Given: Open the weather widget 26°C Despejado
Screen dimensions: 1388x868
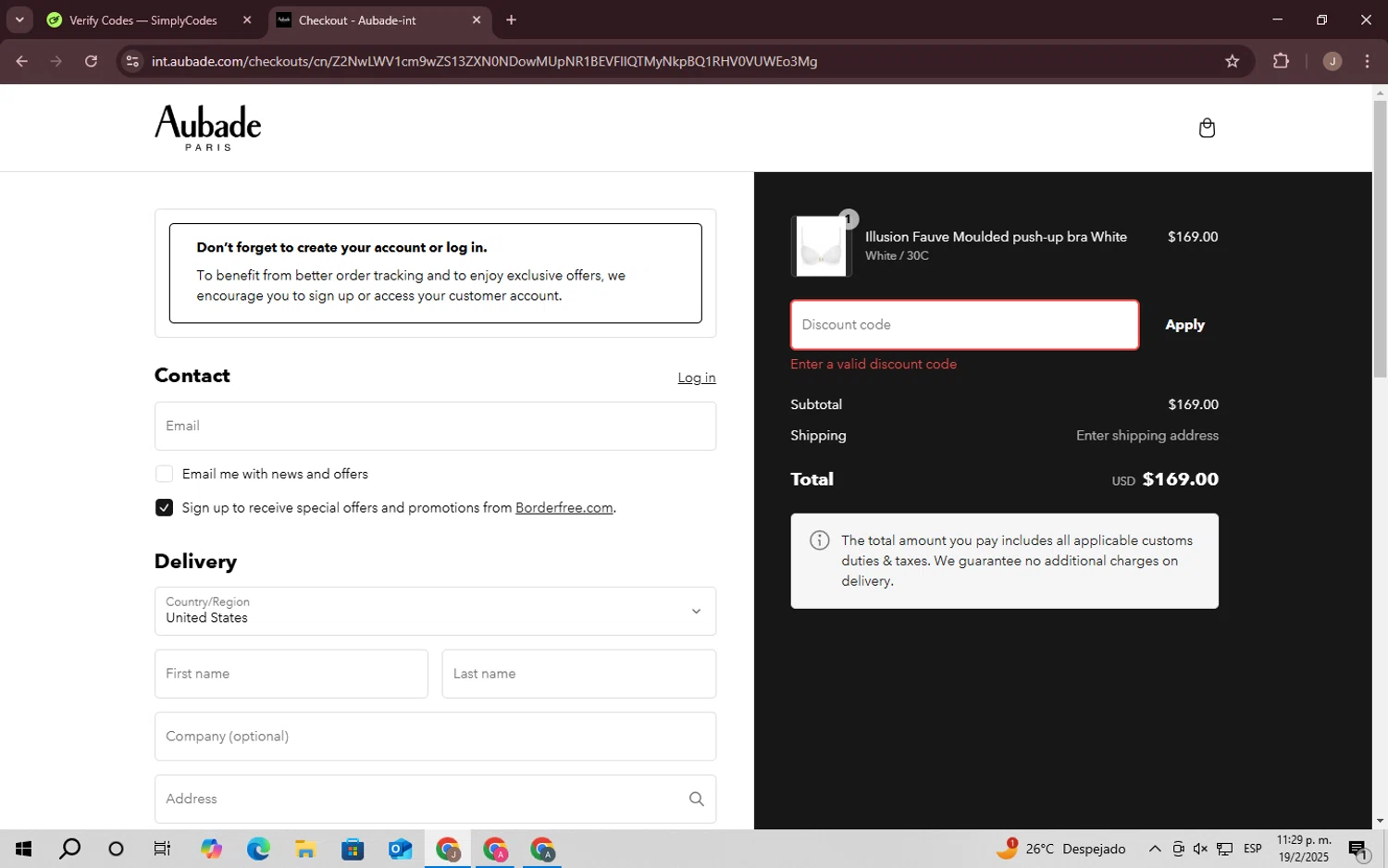Looking at the screenshot, I should coord(1061,848).
